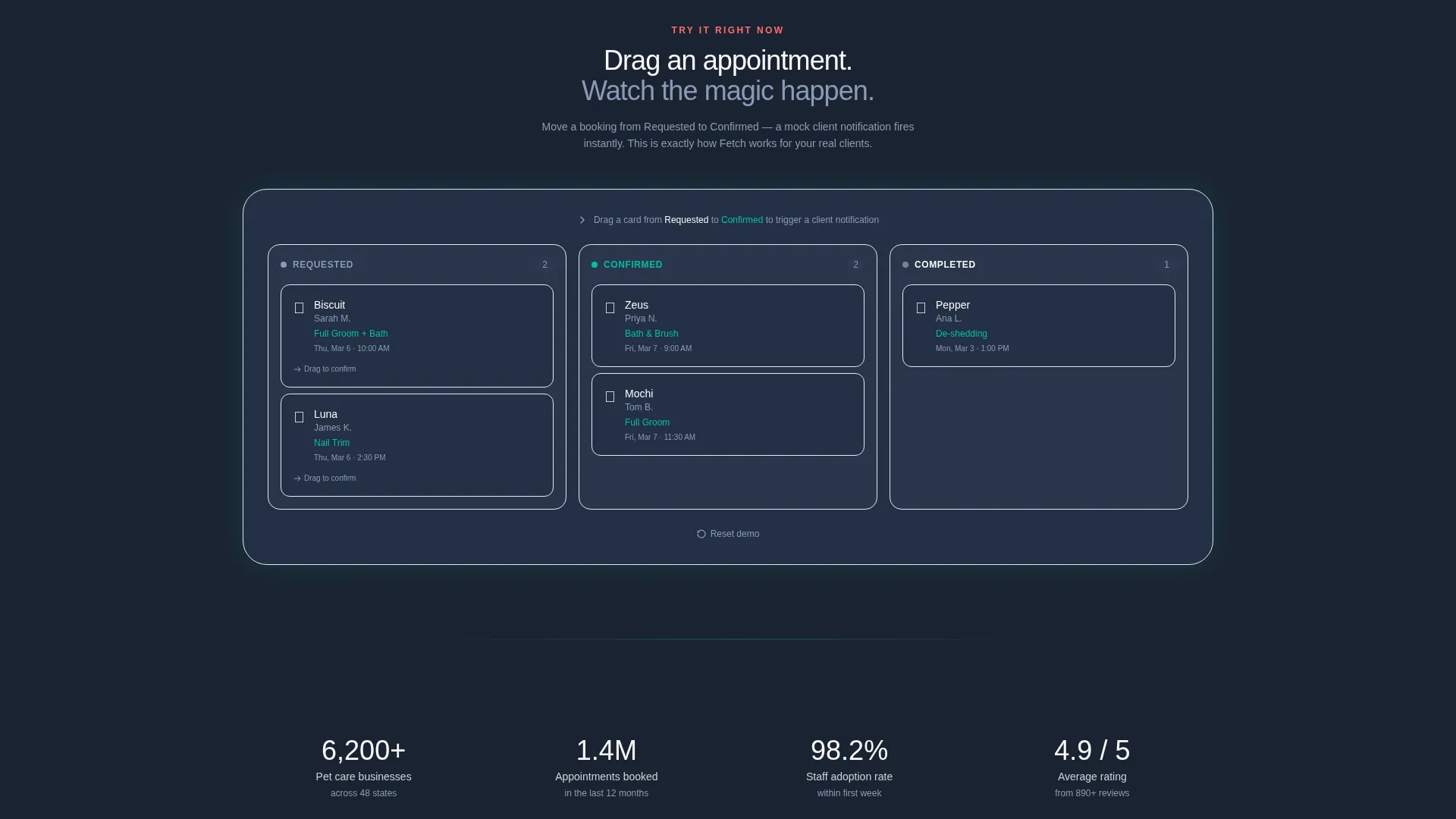This screenshot has height=819, width=1456.
Task: Click the pet icon on Zeus card
Action: point(610,308)
